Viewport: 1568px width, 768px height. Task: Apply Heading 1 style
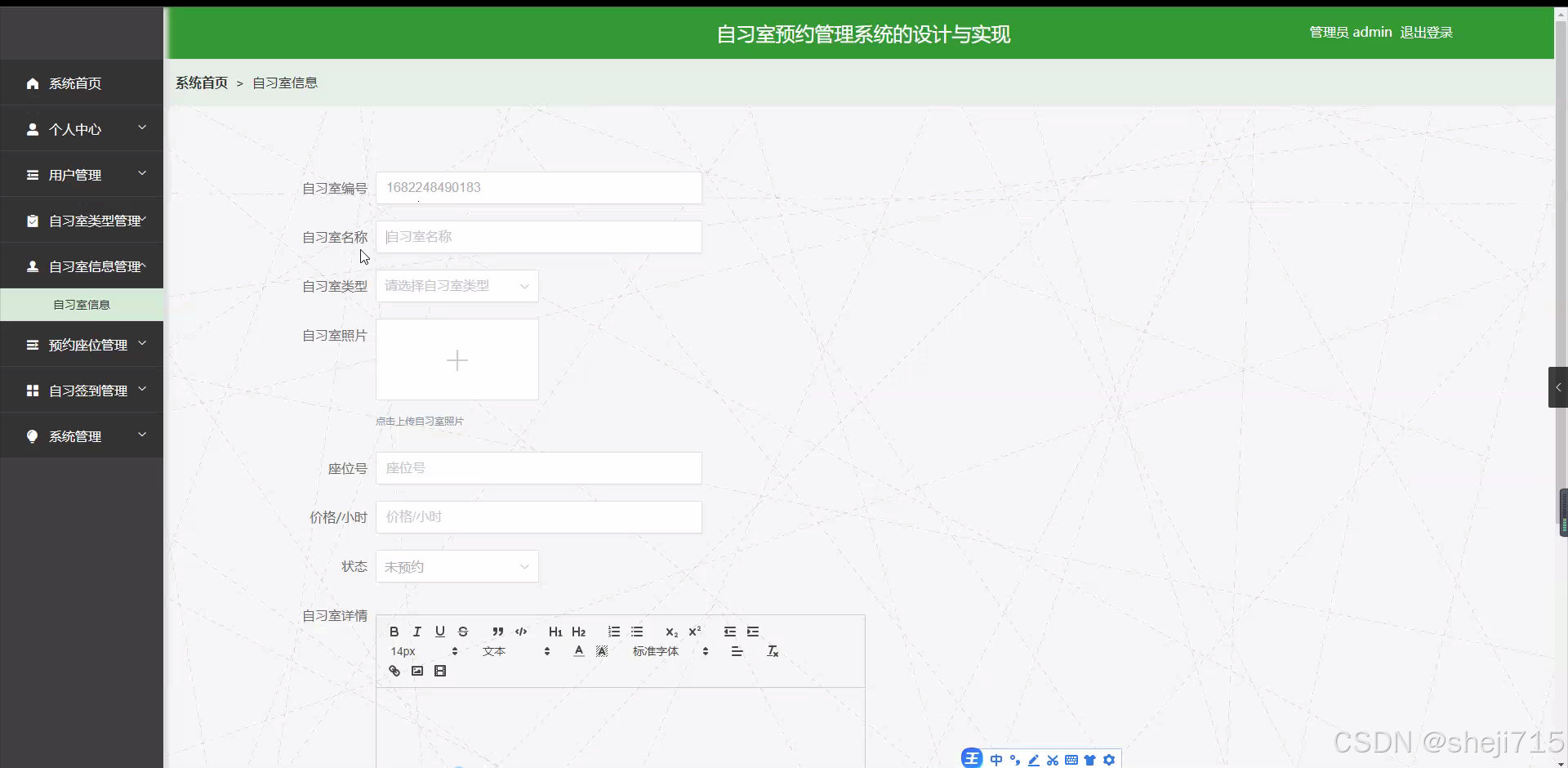(555, 631)
